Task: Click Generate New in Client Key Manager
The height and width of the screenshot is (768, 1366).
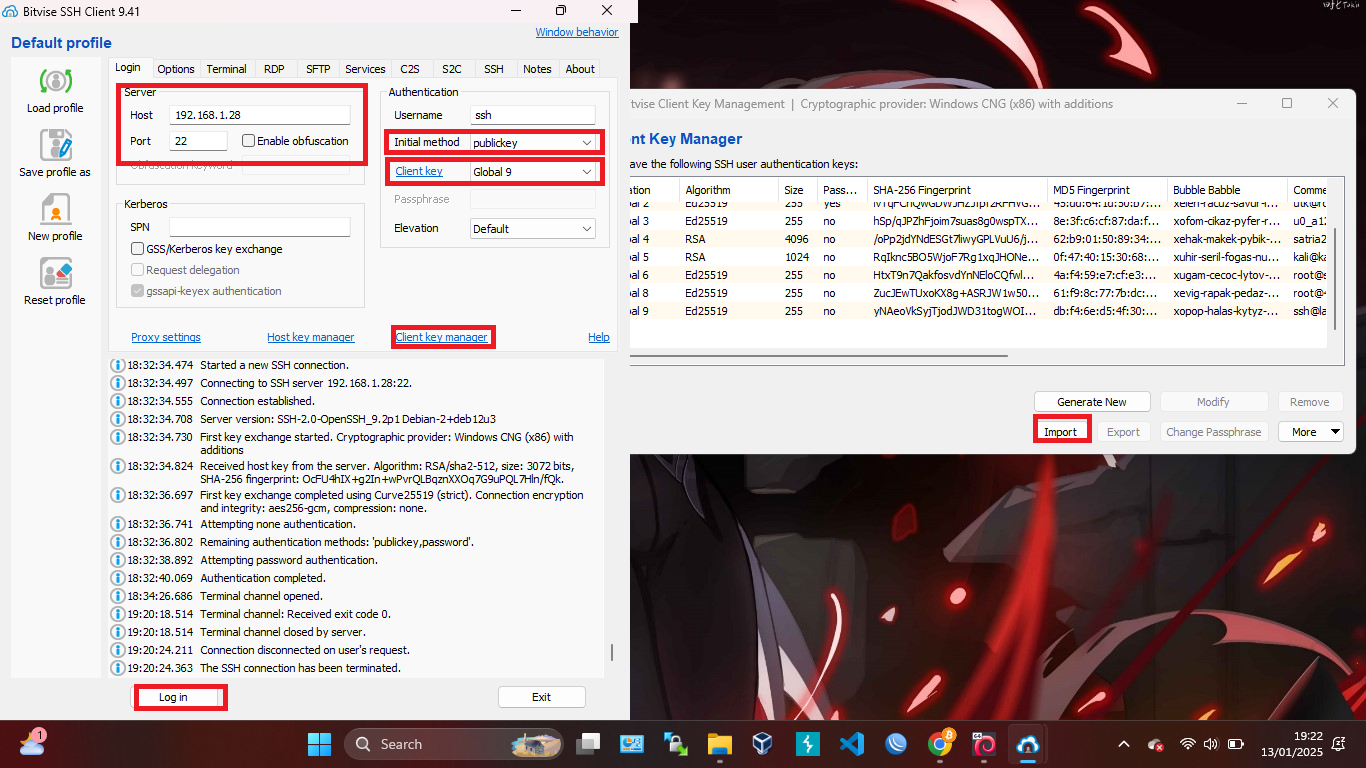Action: tap(1092, 402)
